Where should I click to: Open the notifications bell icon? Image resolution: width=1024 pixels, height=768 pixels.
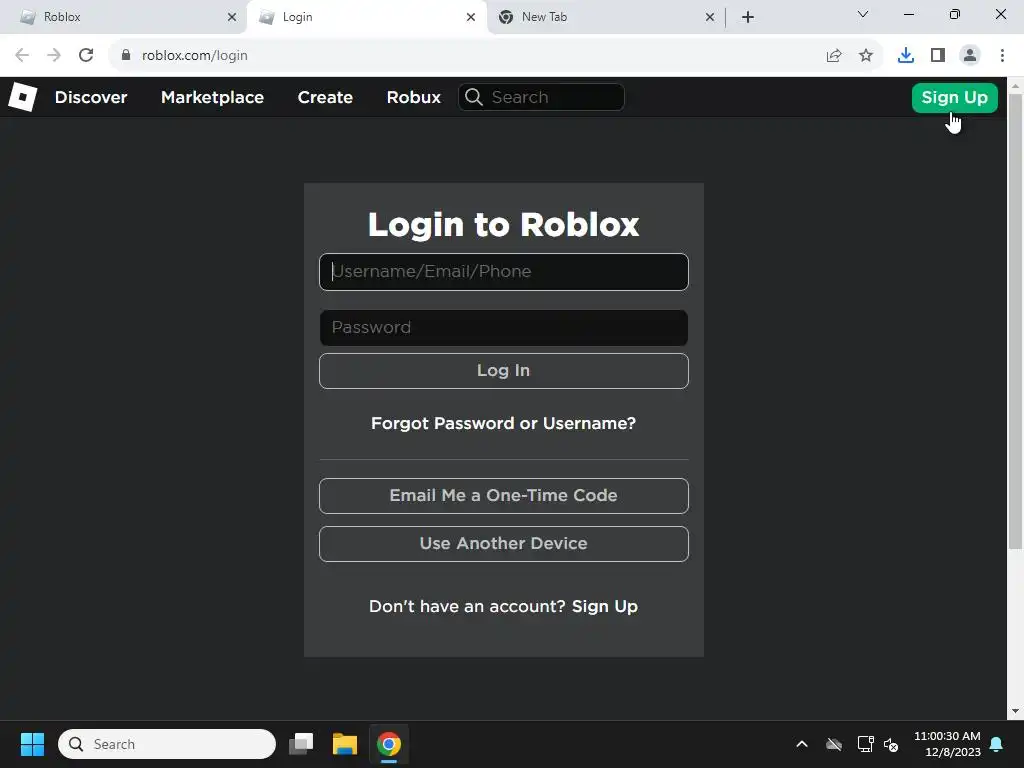(x=996, y=744)
